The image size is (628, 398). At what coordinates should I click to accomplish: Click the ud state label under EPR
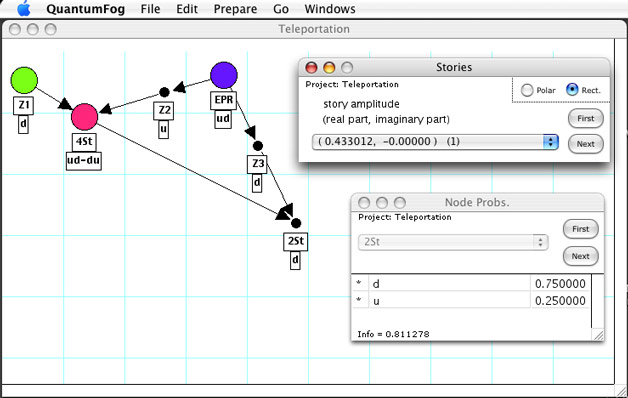223,119
